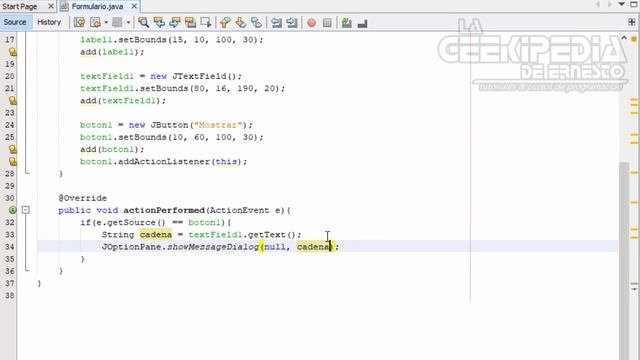
Task: Click the yellow file status square at top of error stripe
Action: [x=634, y=39]
